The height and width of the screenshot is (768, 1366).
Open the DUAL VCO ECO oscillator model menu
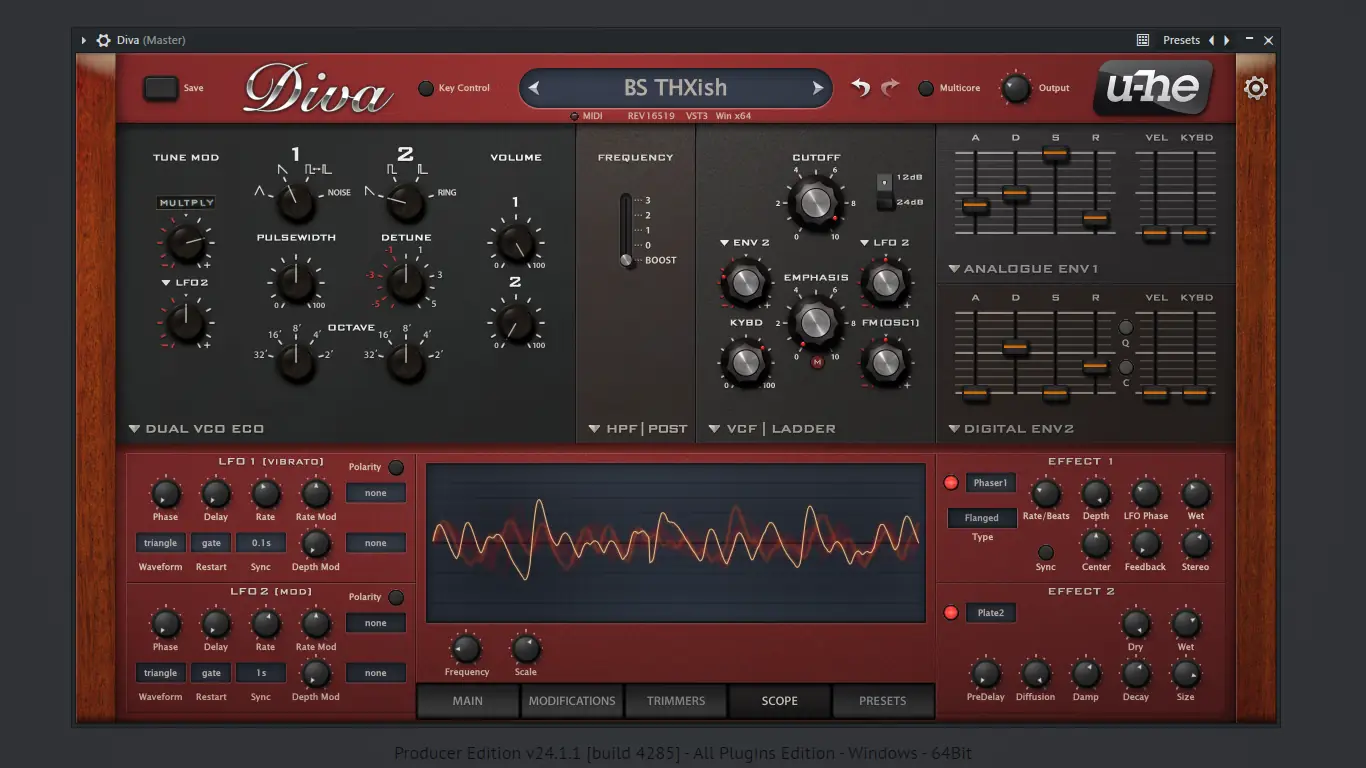[197, 429]
